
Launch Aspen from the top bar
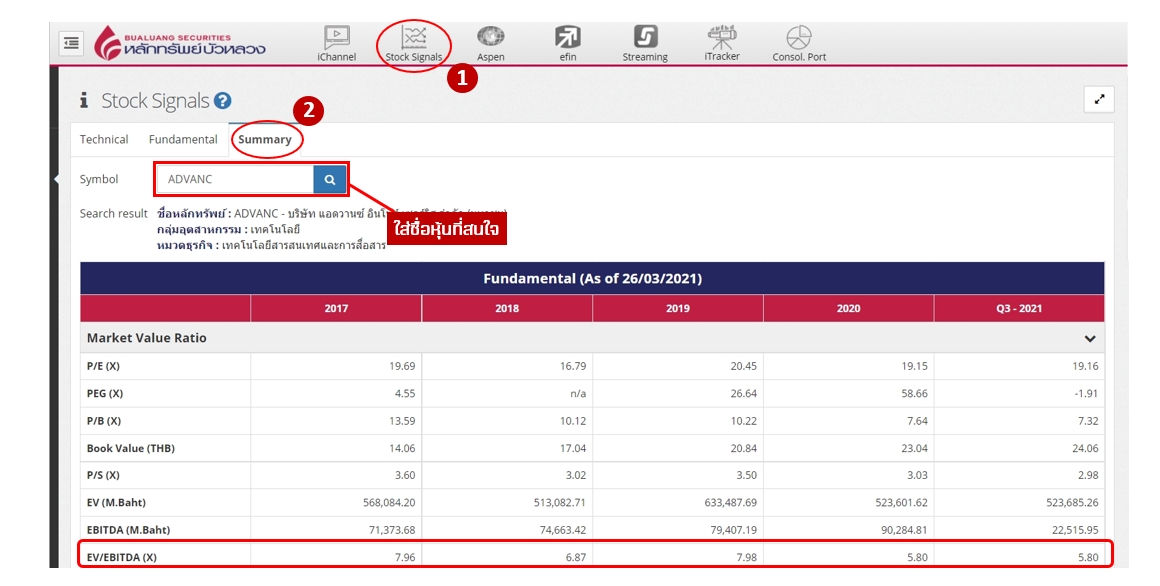(490, 44)
